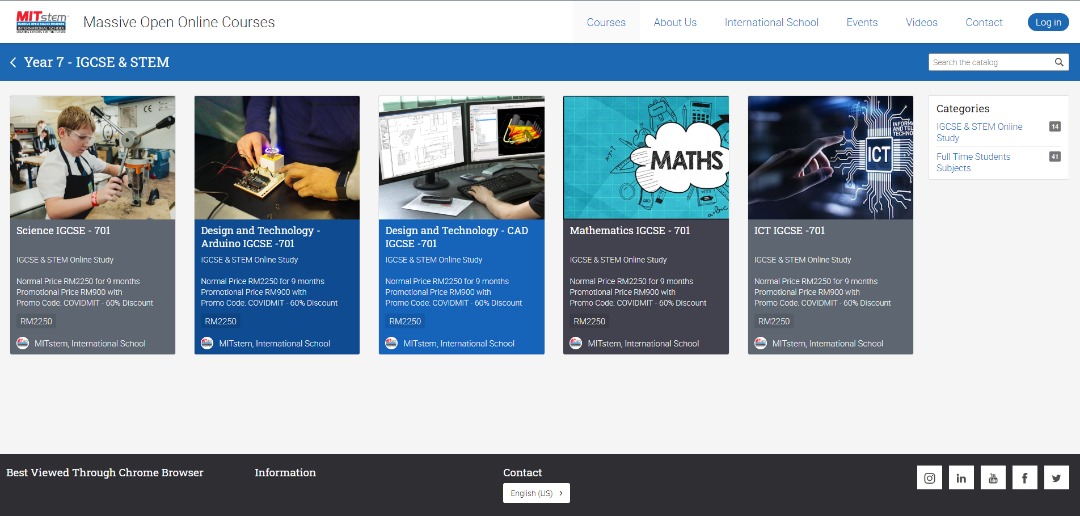
Task: Open the YouTube social icon
Action: point(993,478)
